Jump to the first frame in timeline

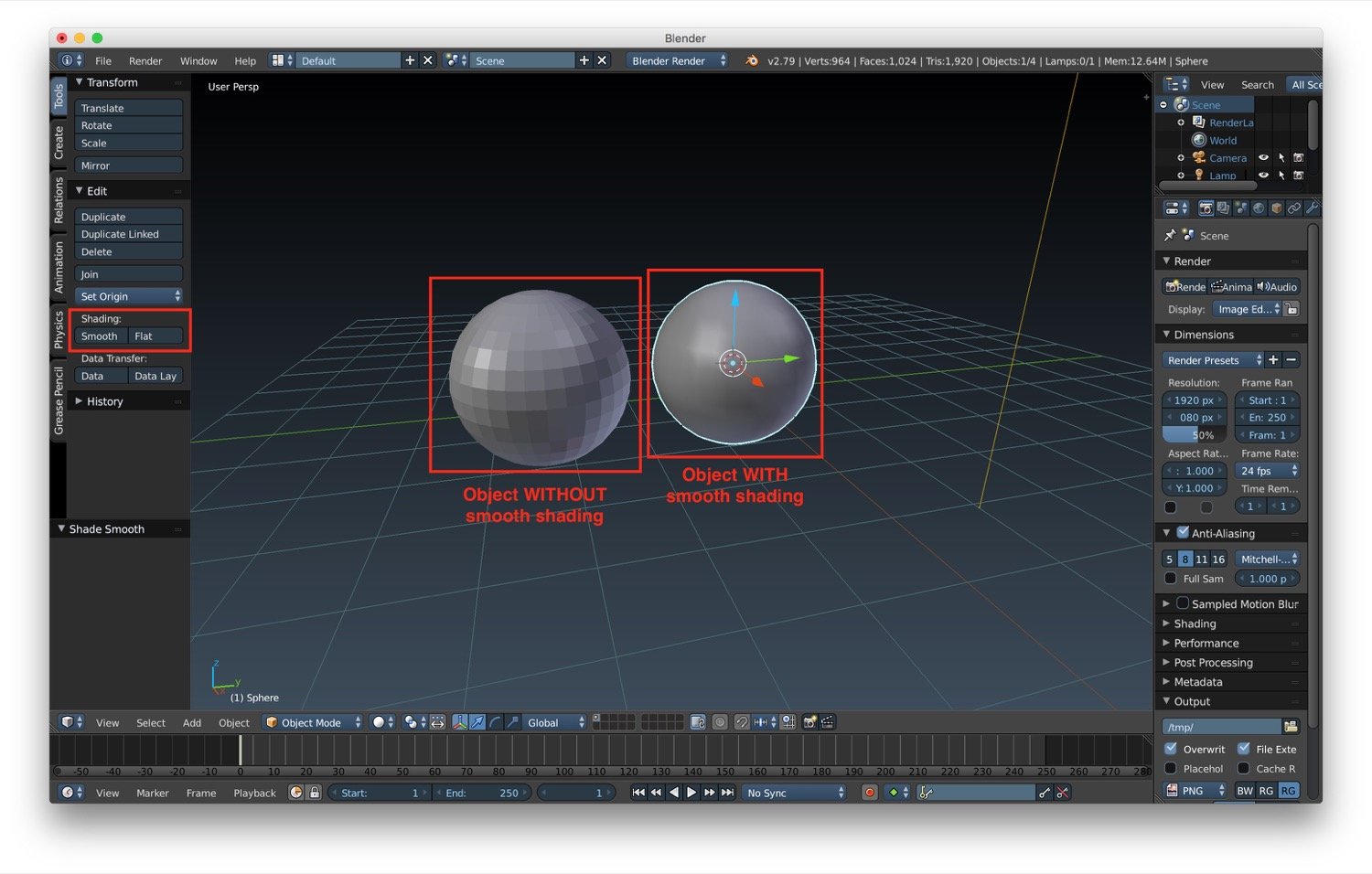638,793
